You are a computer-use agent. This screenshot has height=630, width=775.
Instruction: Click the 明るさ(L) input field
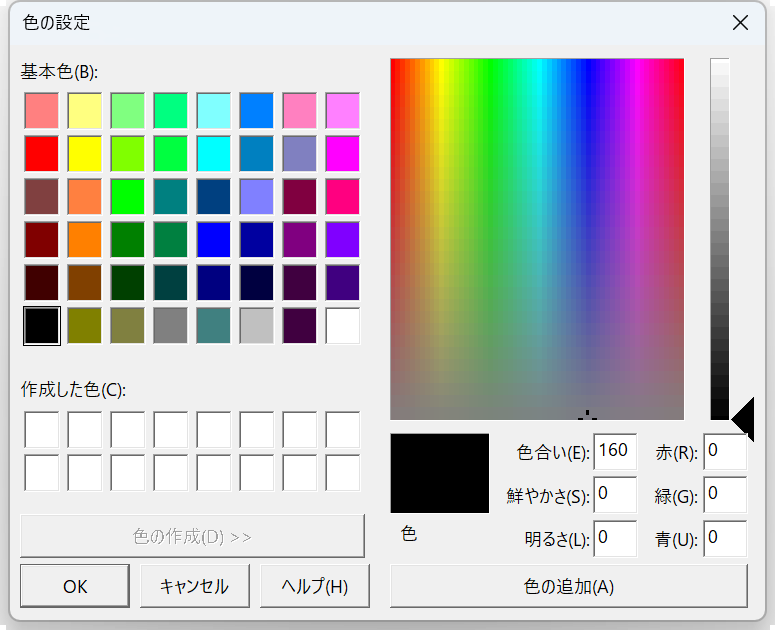pos(615,538)
